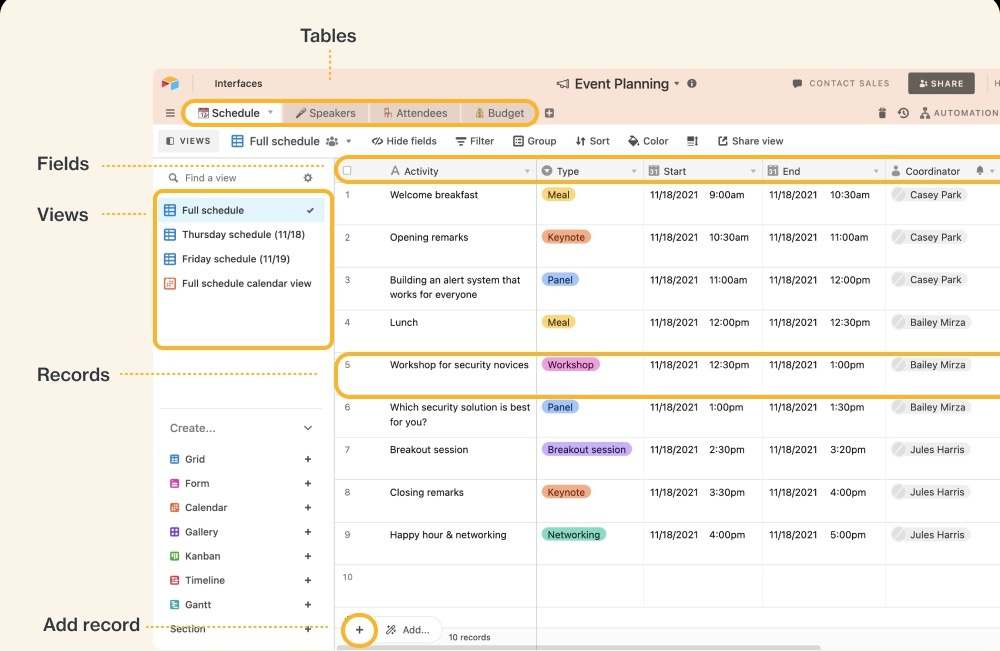Add a new table with plus icon
Screen dimensions: 1000x651
549,113
